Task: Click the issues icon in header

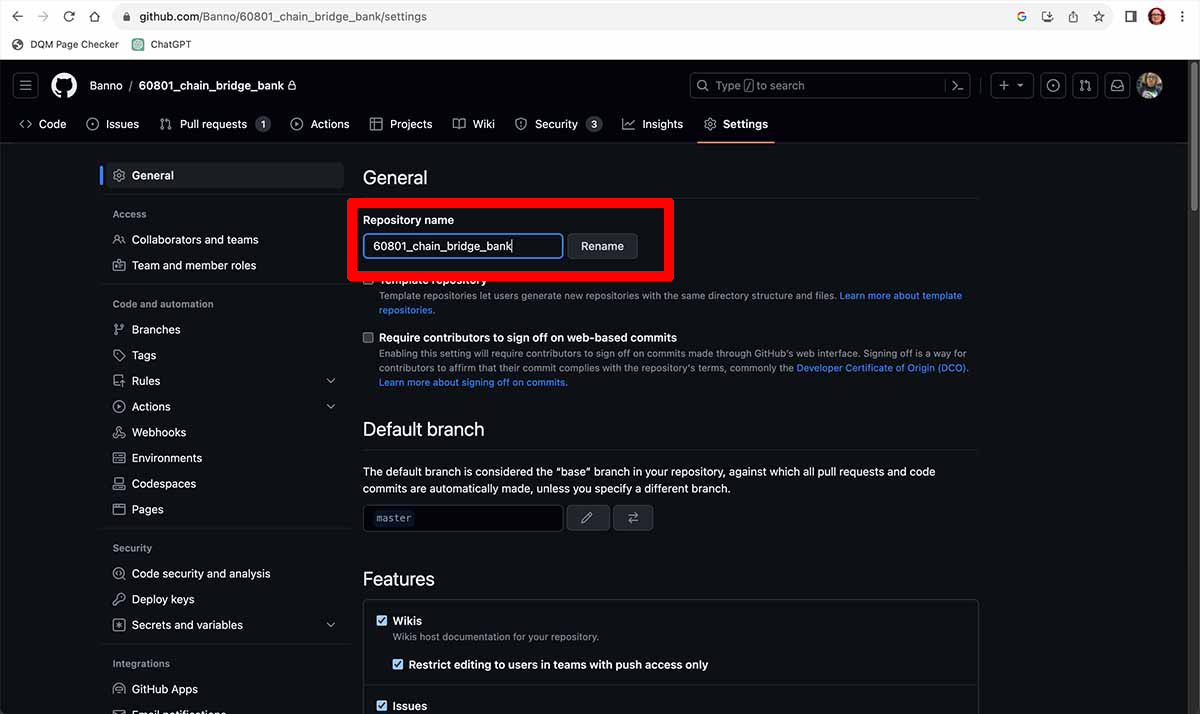Action: 1053,86
